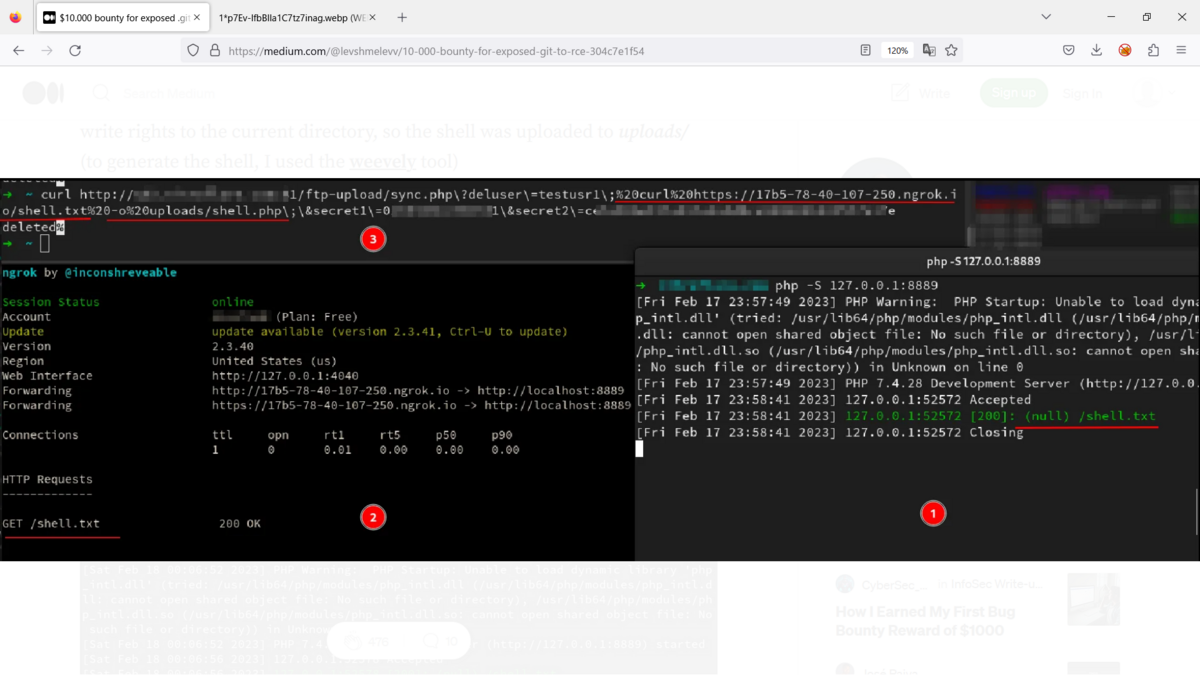Expand the list all tabs dropdown
This screenshot has width=1200, height=675.
click(x=1046, y=17)
